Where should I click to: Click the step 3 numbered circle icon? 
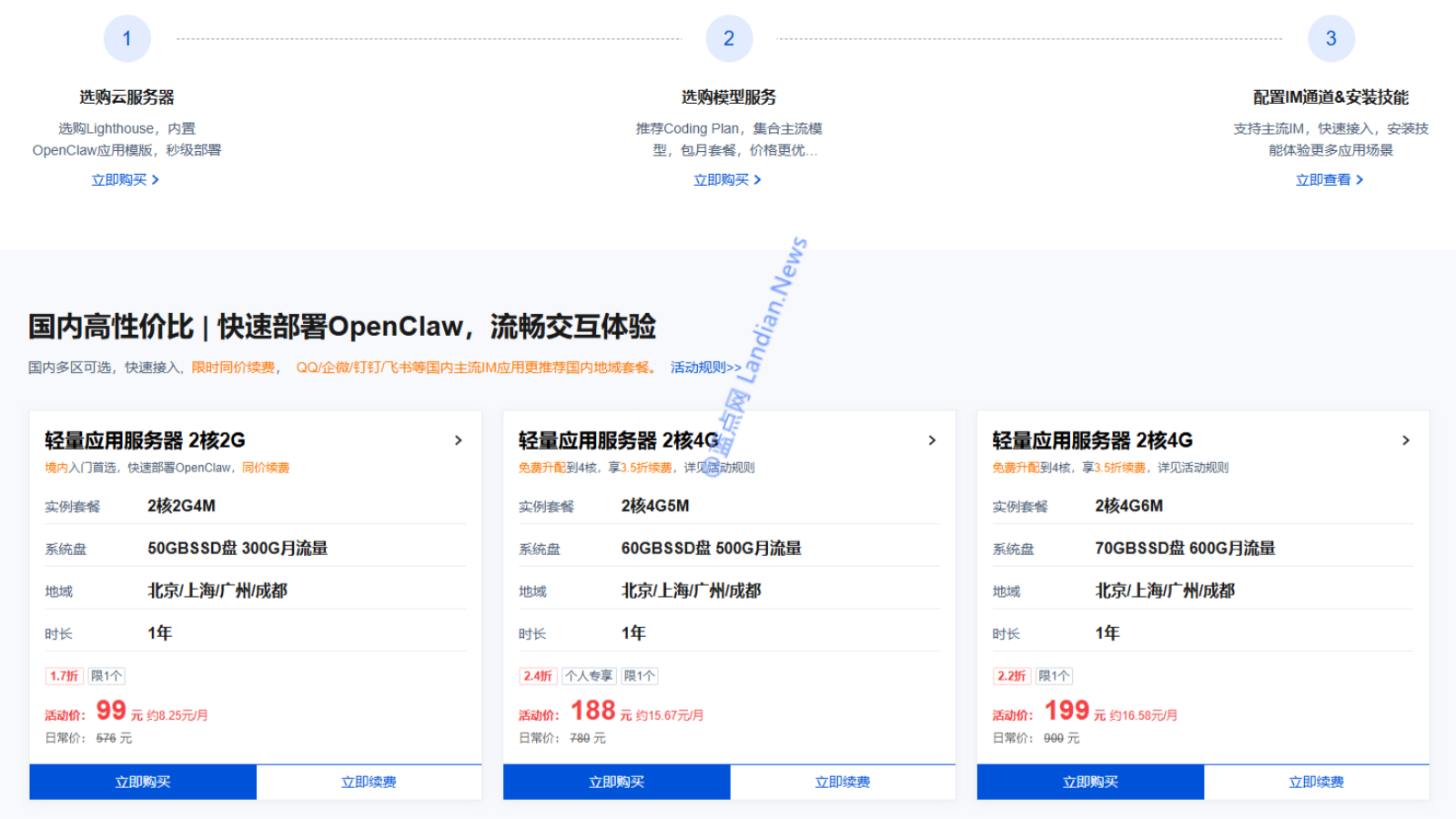[1331, 37]
